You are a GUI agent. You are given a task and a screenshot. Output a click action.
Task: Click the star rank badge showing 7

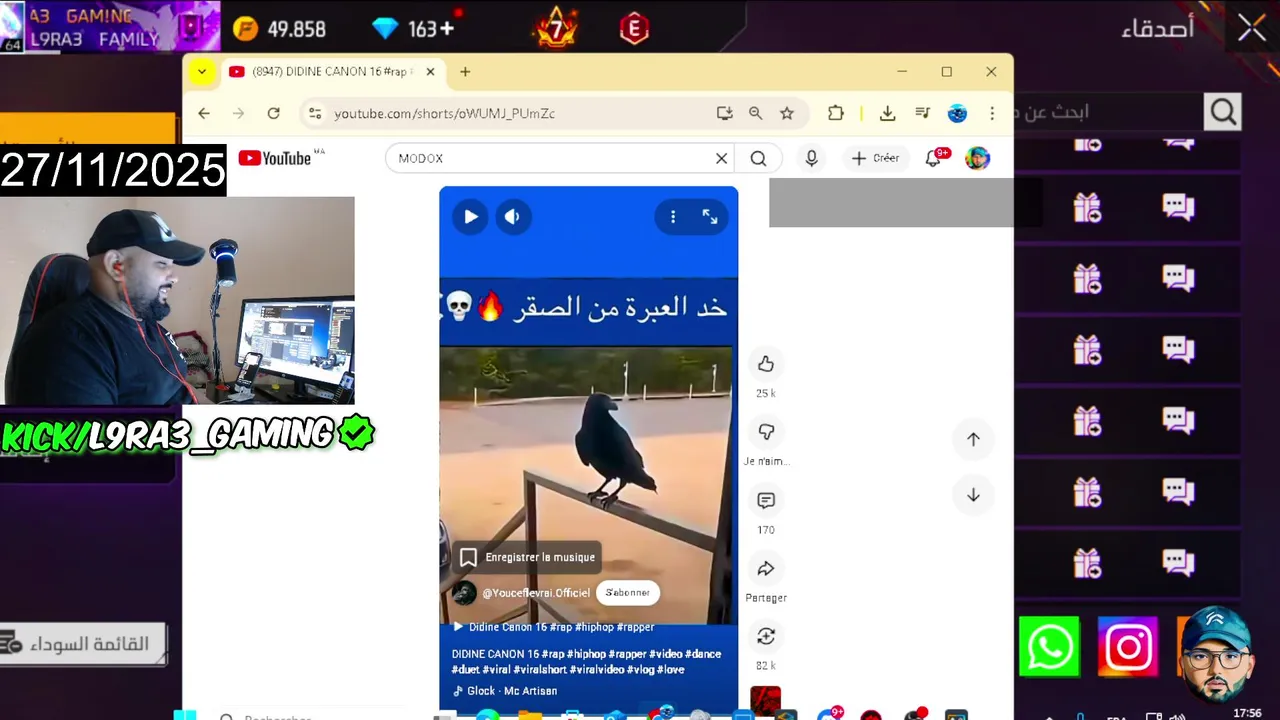tap(556, 28)
